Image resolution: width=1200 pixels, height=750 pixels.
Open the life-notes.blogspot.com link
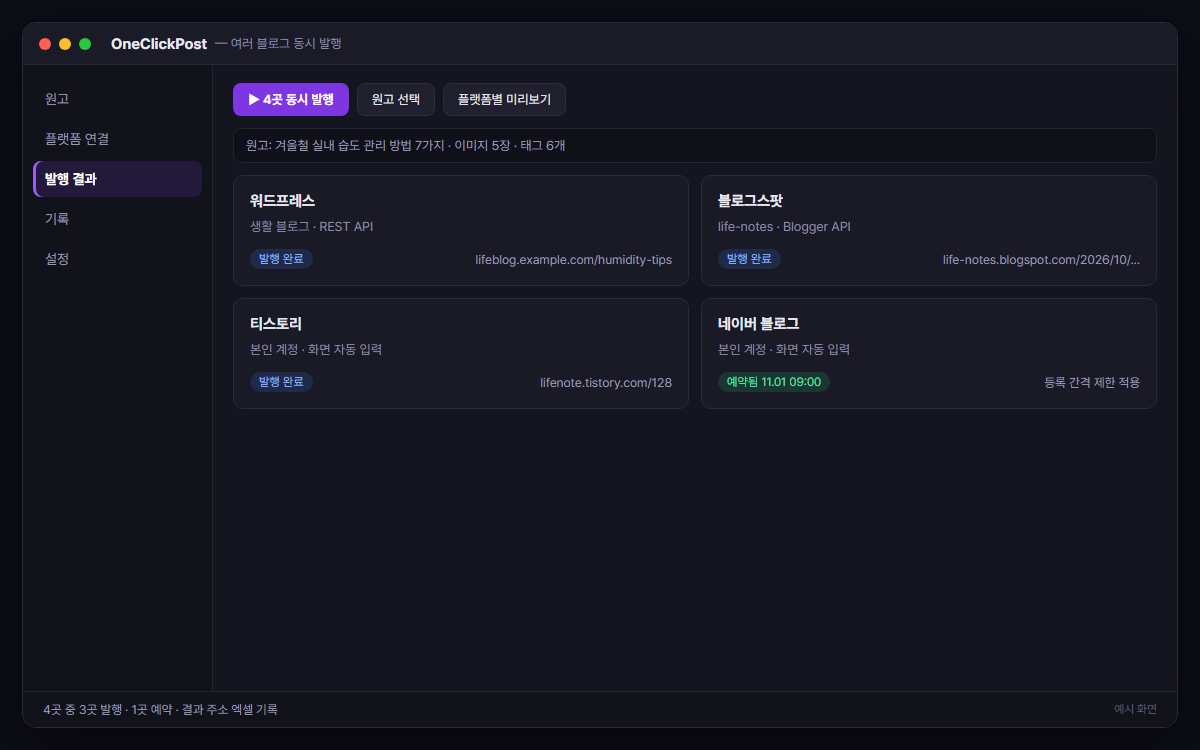click(1041, 259)
